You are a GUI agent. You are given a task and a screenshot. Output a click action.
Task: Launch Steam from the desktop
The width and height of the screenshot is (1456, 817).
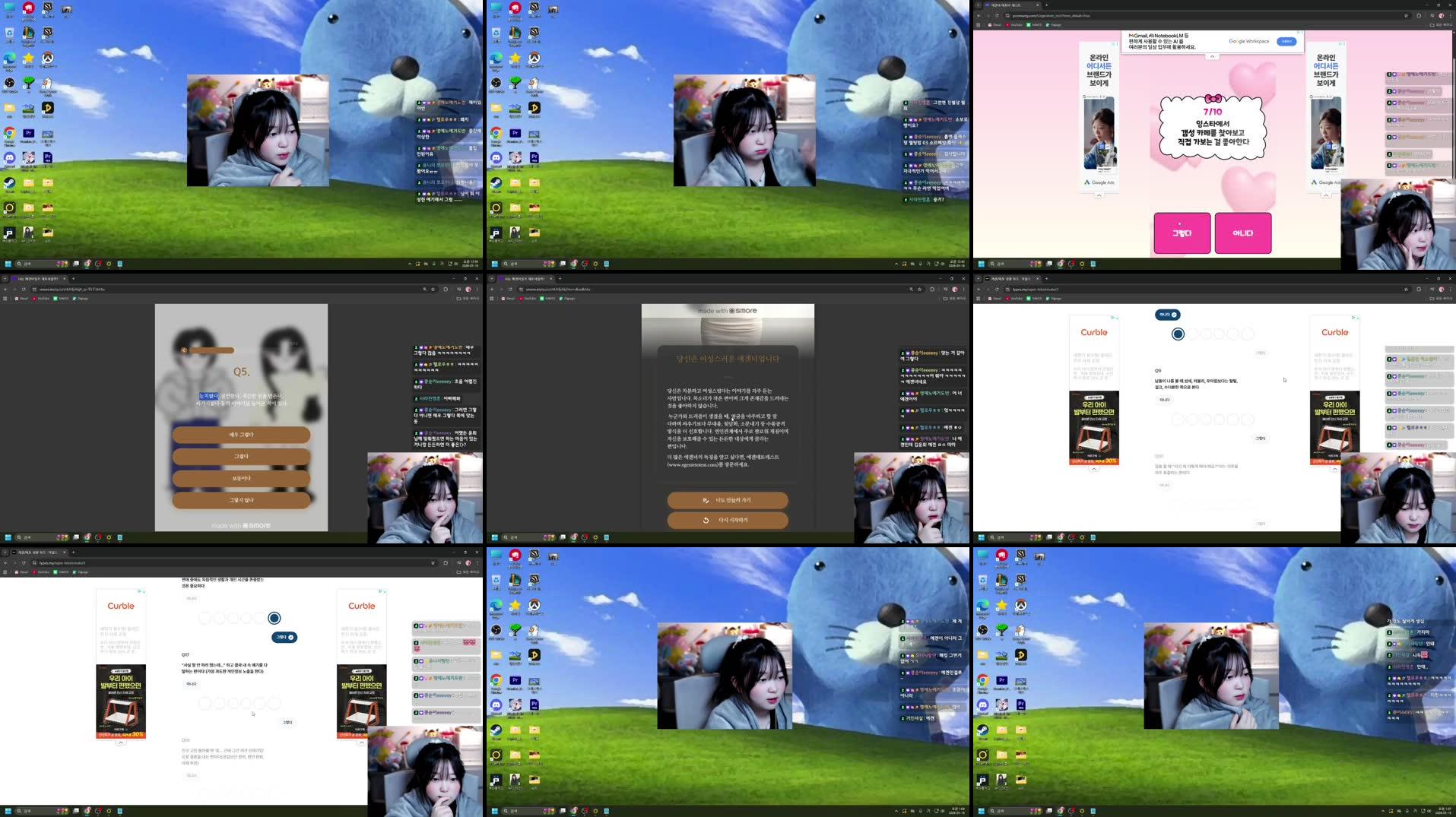9,182
